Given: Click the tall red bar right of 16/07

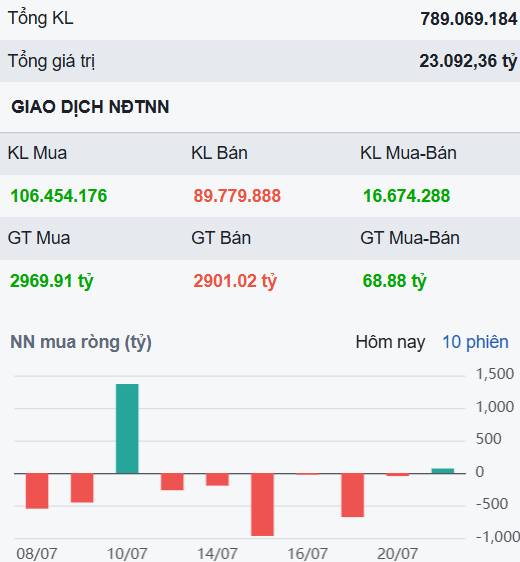Looking at the screenshot, I should pos(353,495).
